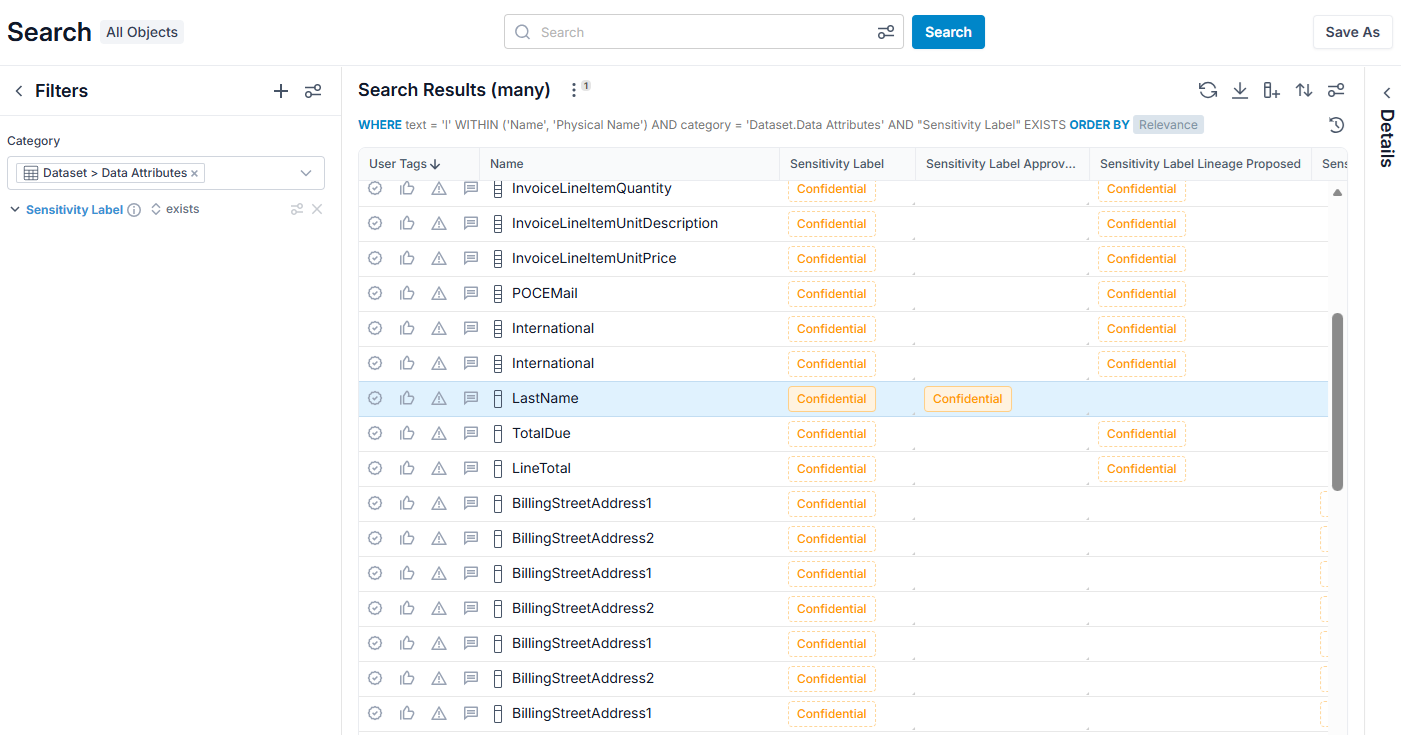Open the Category dropdown arrow
1401x735 pixels.
coord(306,173)
